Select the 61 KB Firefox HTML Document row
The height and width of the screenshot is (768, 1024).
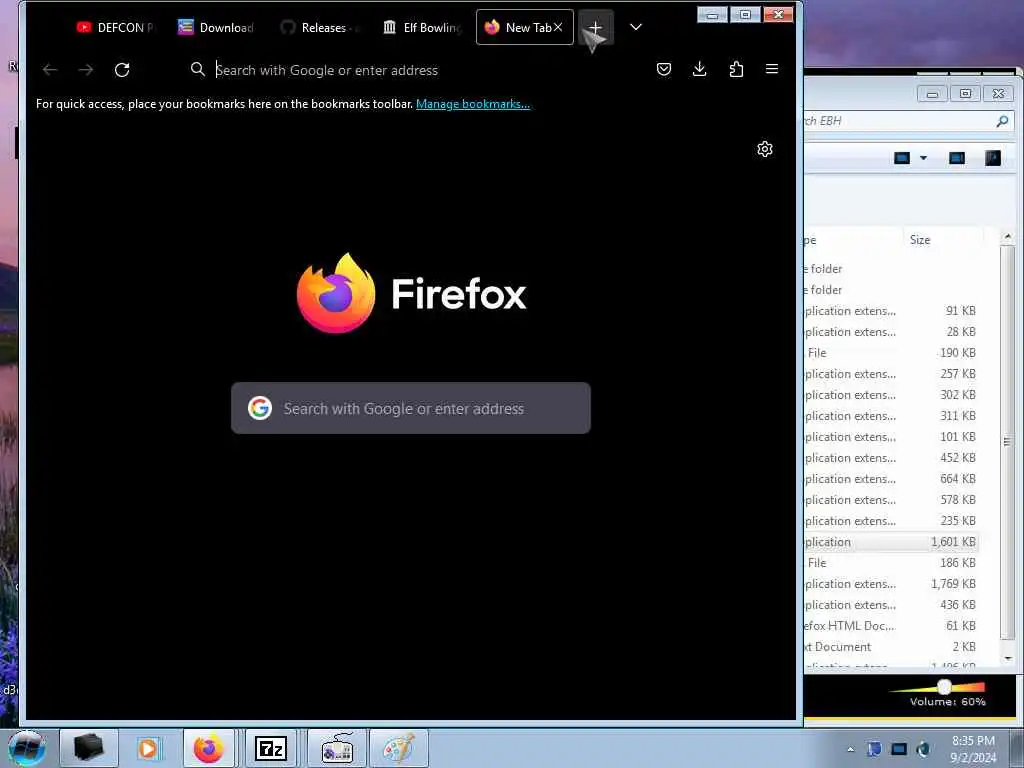tap(891, 626)
